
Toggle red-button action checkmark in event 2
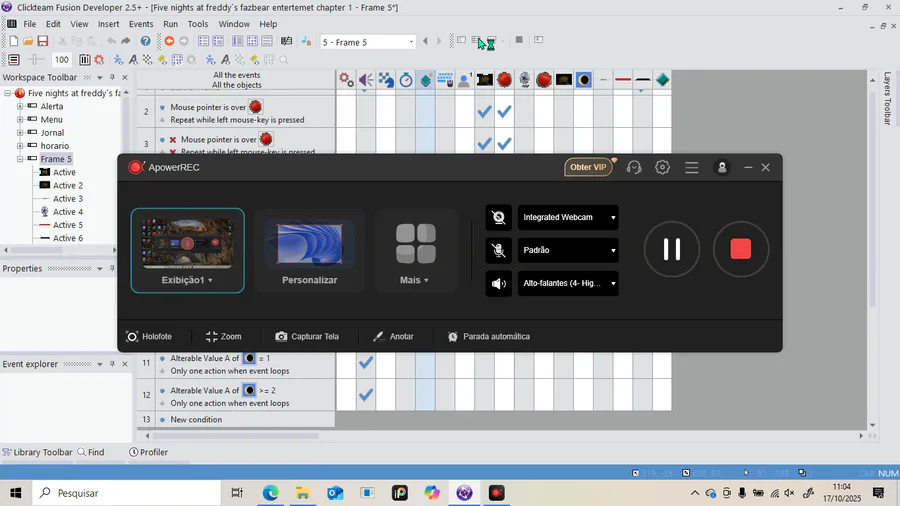[x=504, y=112]
